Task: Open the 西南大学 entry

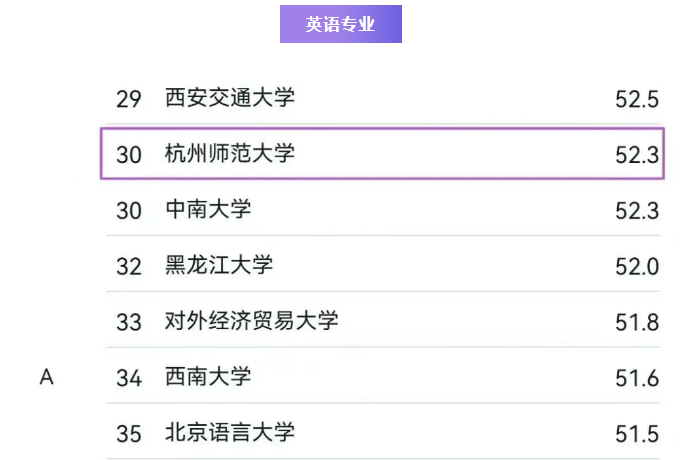Action: [207, 377]
